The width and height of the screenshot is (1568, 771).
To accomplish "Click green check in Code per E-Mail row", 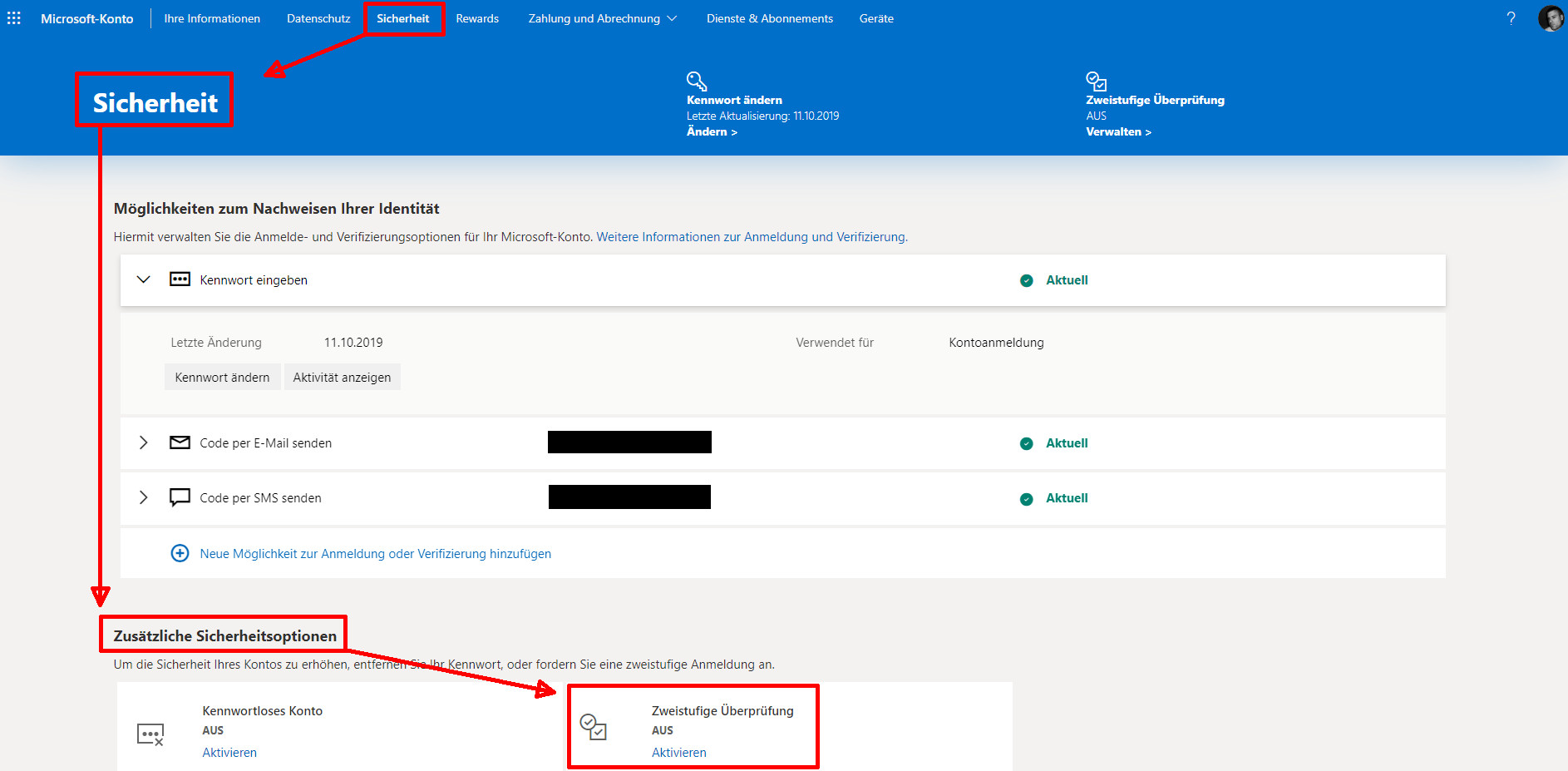I will (x=1027, y=443).
